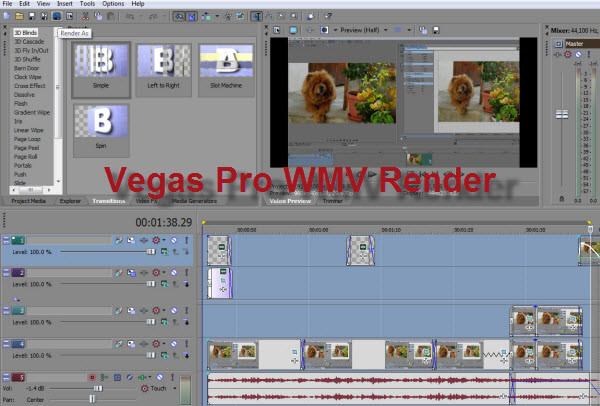Screen dimensions: 600x406
Task: Select the Page Peel transition
Action: [26, 148]
